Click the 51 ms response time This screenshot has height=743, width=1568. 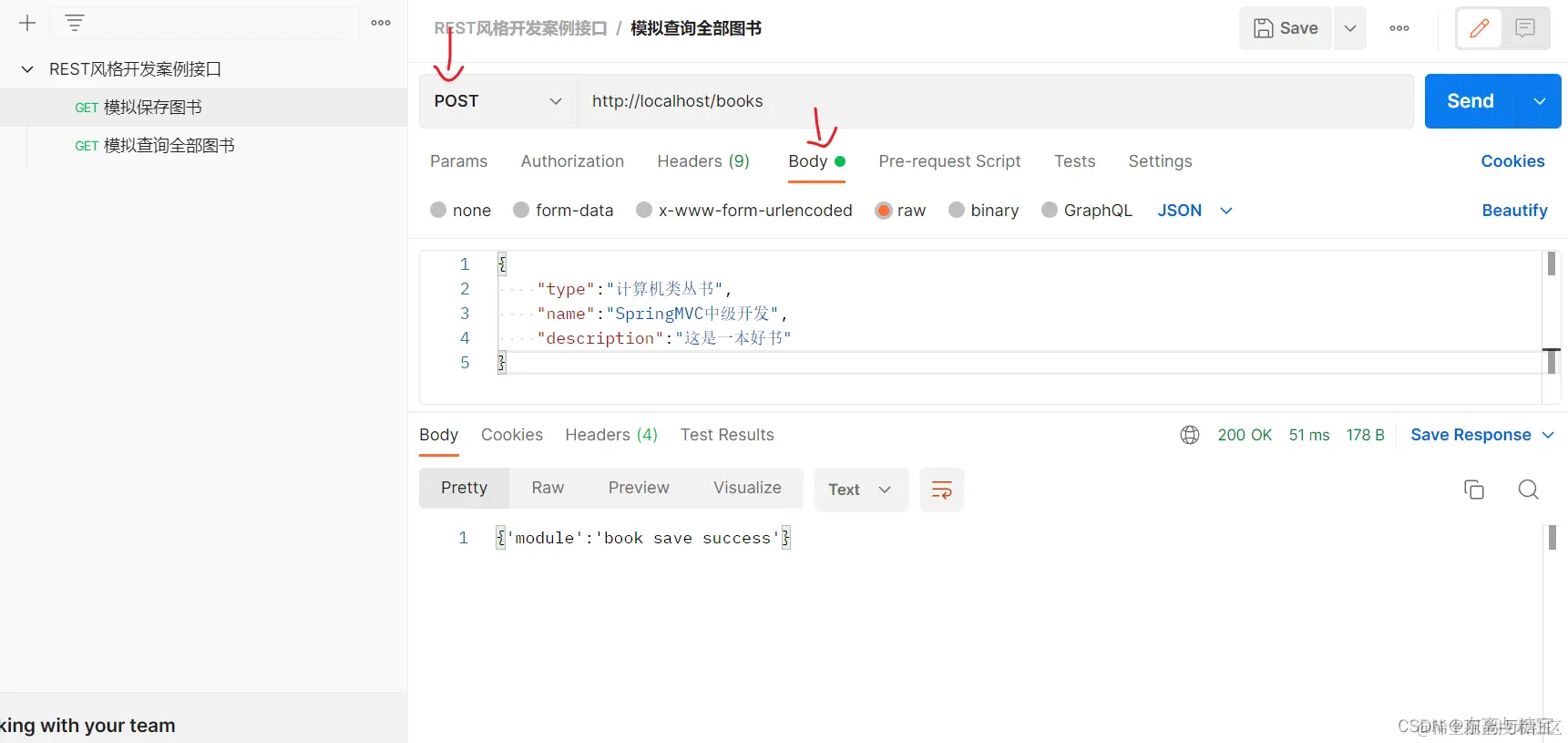tap(1309, 435)
